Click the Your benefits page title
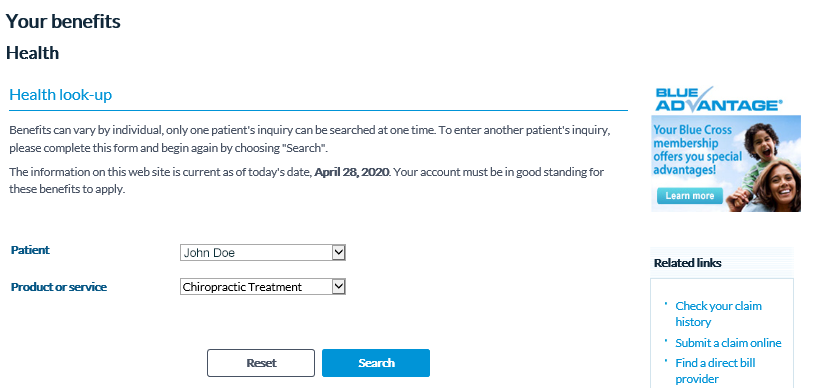 (63, 21)
